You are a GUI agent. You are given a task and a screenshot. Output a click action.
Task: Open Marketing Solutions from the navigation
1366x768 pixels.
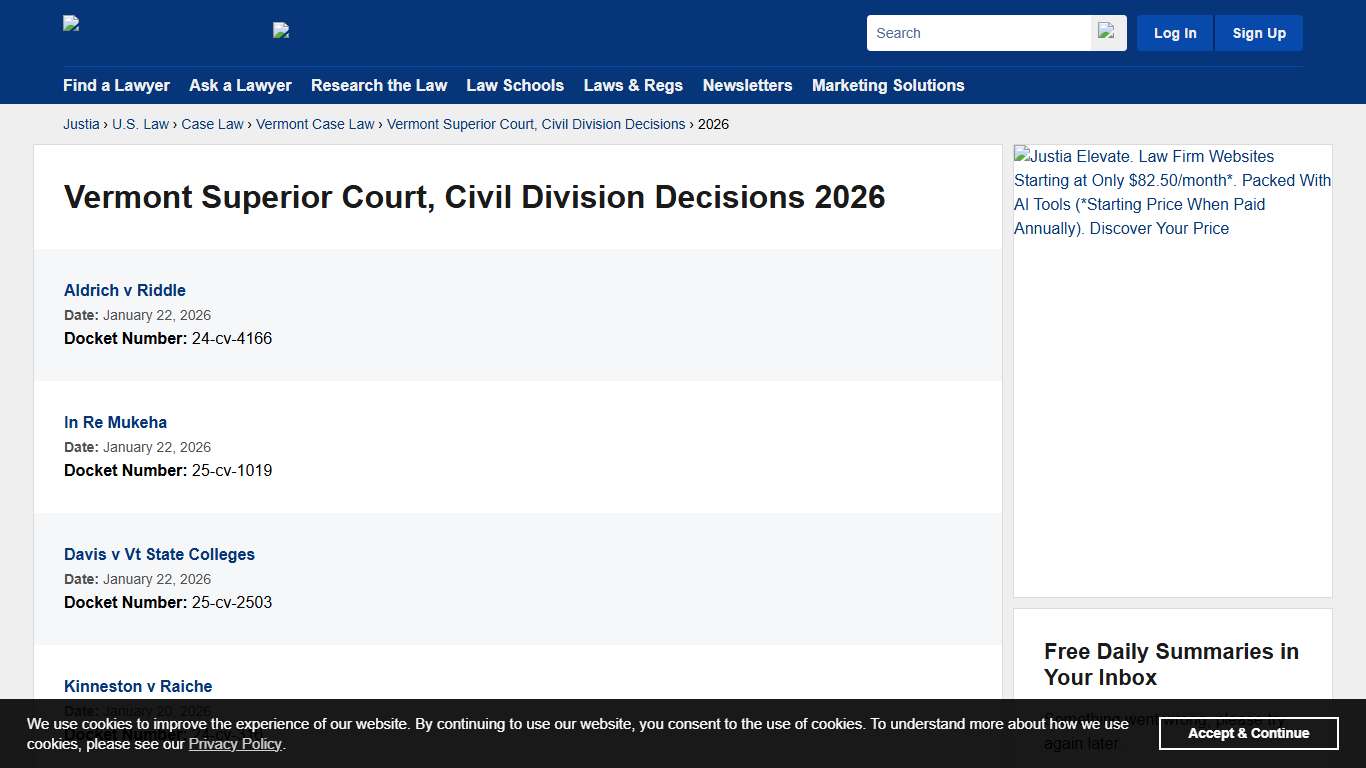[888, 86]
